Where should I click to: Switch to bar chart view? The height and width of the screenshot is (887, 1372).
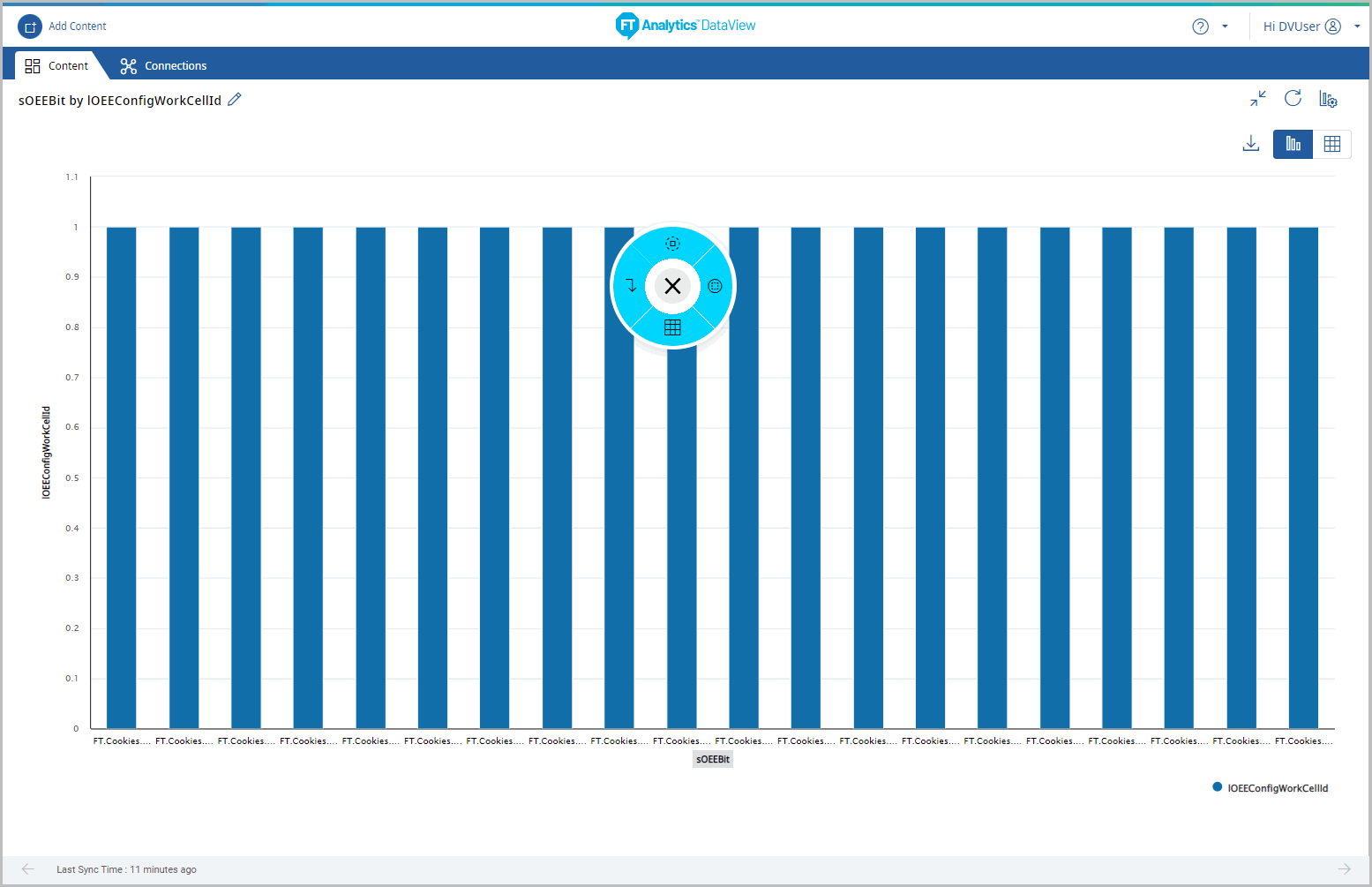(x=1293, y=144)
